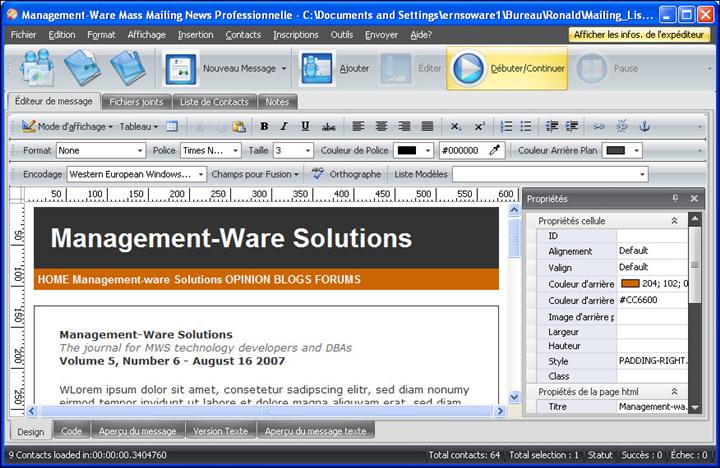Switch to the Liste de Contacts tab
The image size is (720, 468).
(x=214, y=101)
